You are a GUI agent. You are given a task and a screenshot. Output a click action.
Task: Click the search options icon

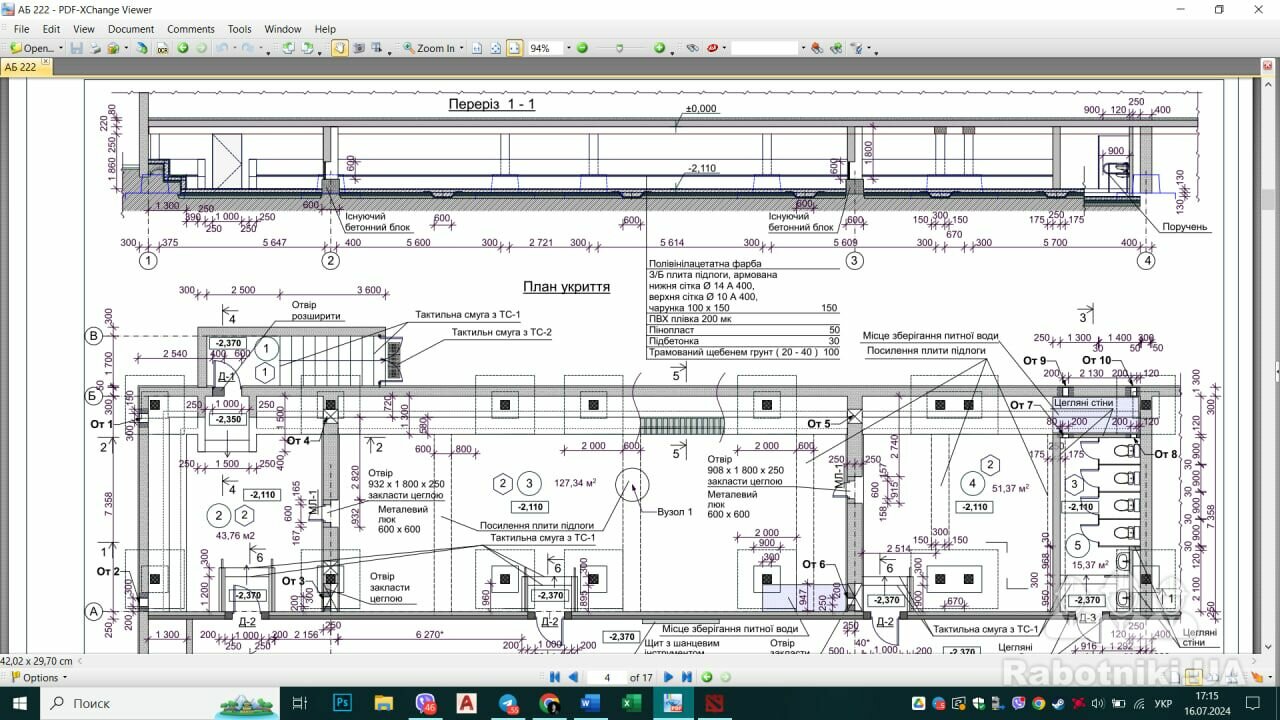click(857, 48)
